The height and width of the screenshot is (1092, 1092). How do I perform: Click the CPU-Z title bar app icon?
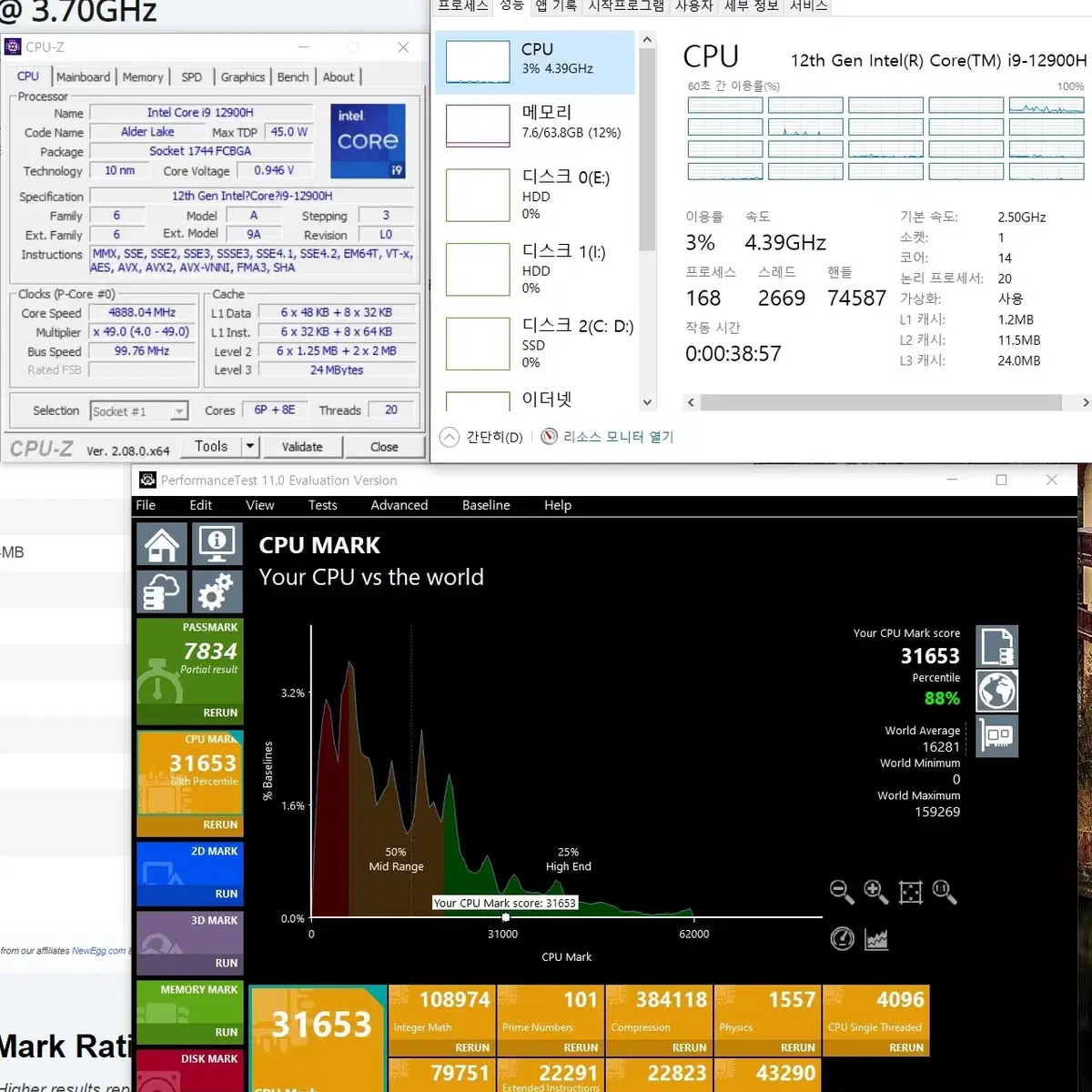(13, 47)
